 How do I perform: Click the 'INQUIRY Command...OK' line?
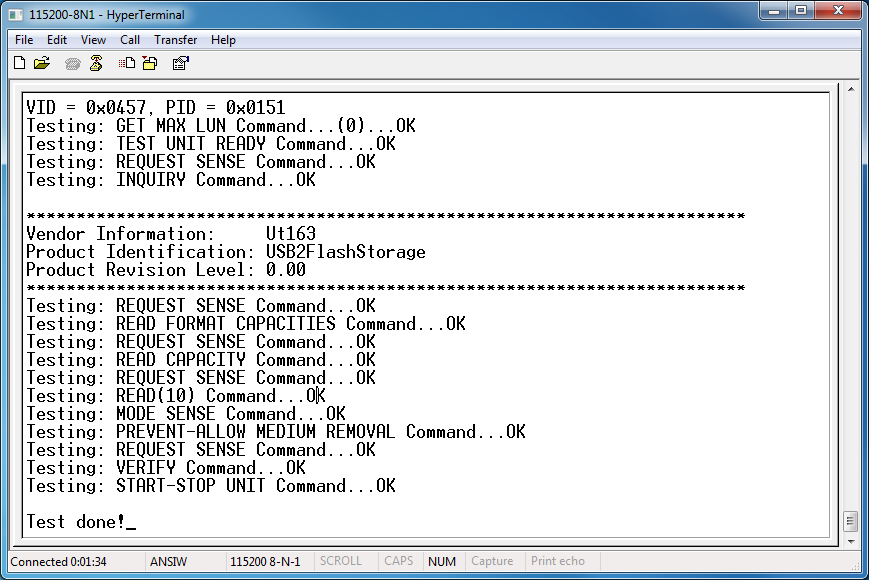click(x=171, y=180)
